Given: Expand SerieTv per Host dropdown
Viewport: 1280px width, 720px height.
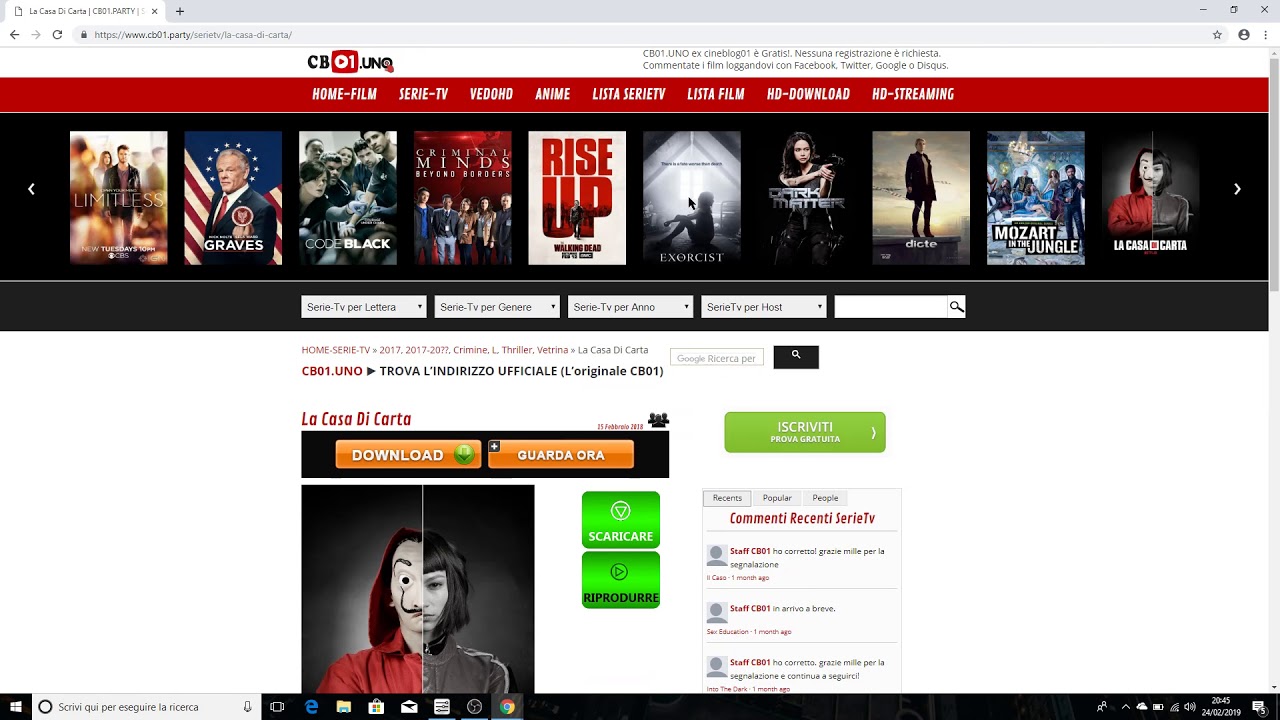Looking at the screenshot, I should [x=764, y=307].
